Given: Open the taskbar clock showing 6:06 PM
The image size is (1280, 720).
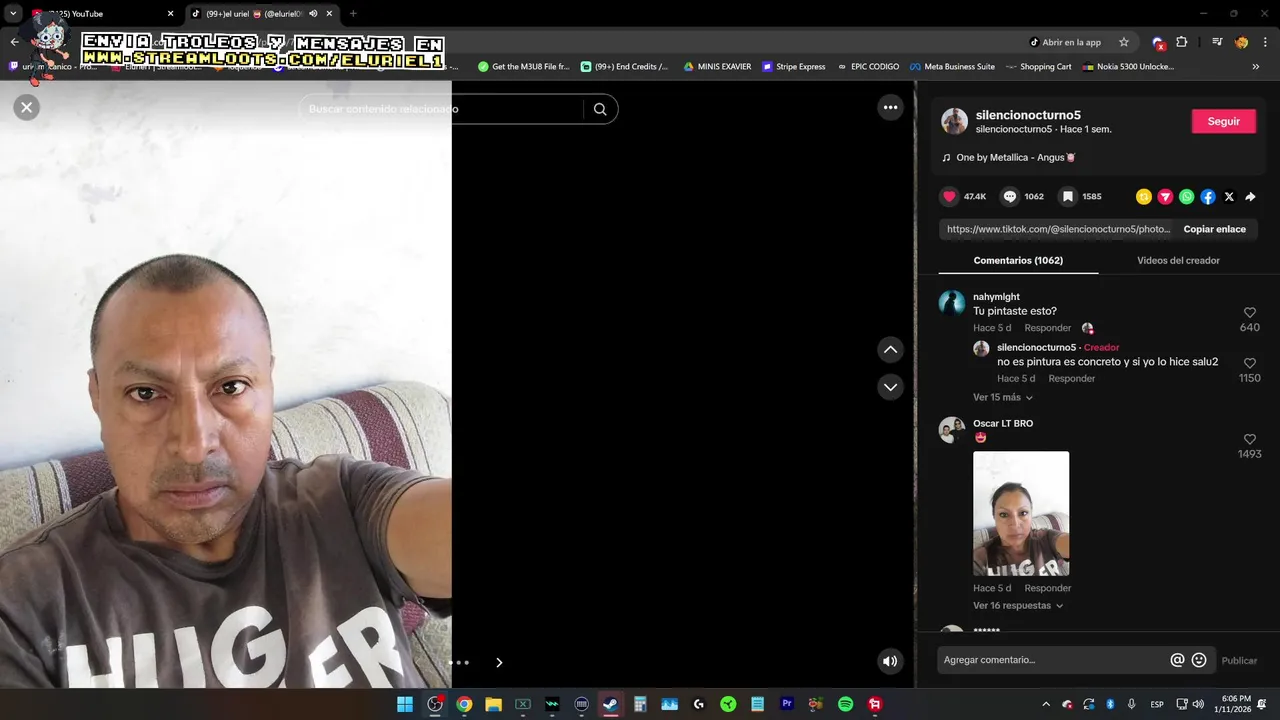Looking at the screenshot, I should point(1235,704).
